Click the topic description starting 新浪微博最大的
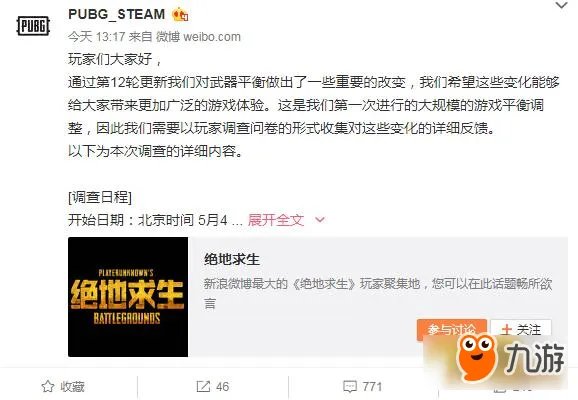This screenshot has height=400, width=578. (378, 293)
